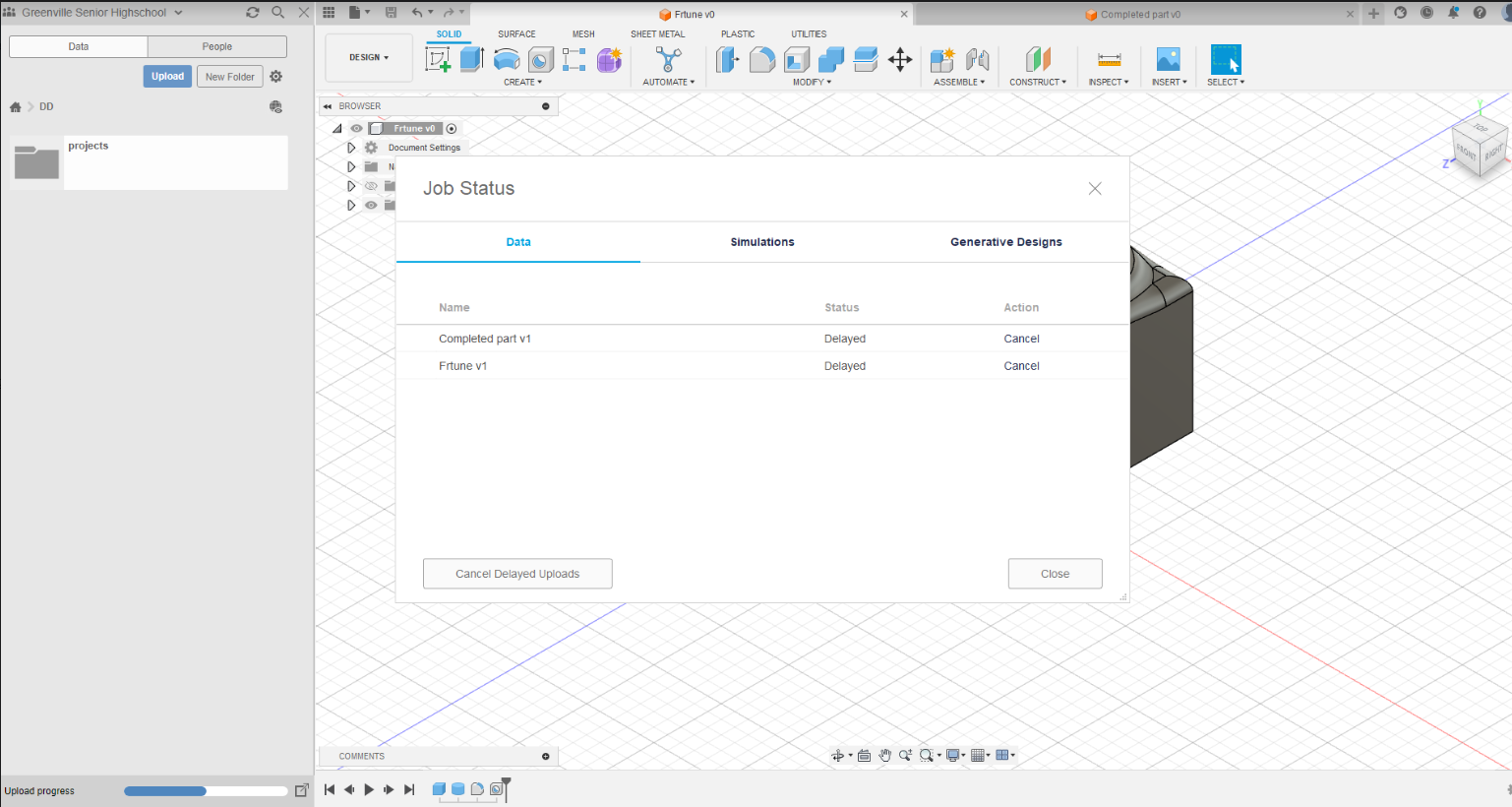The image size is (1512, 807).
Task: Open the Measure tool under Inspect
Action: click(x=1108, y=59)
